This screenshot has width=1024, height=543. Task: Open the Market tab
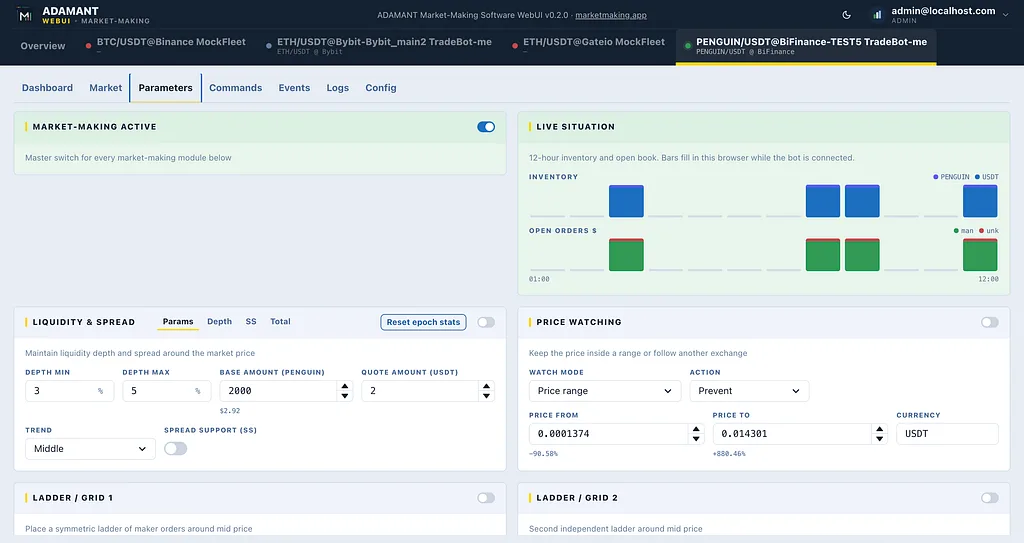pos(106,88)
